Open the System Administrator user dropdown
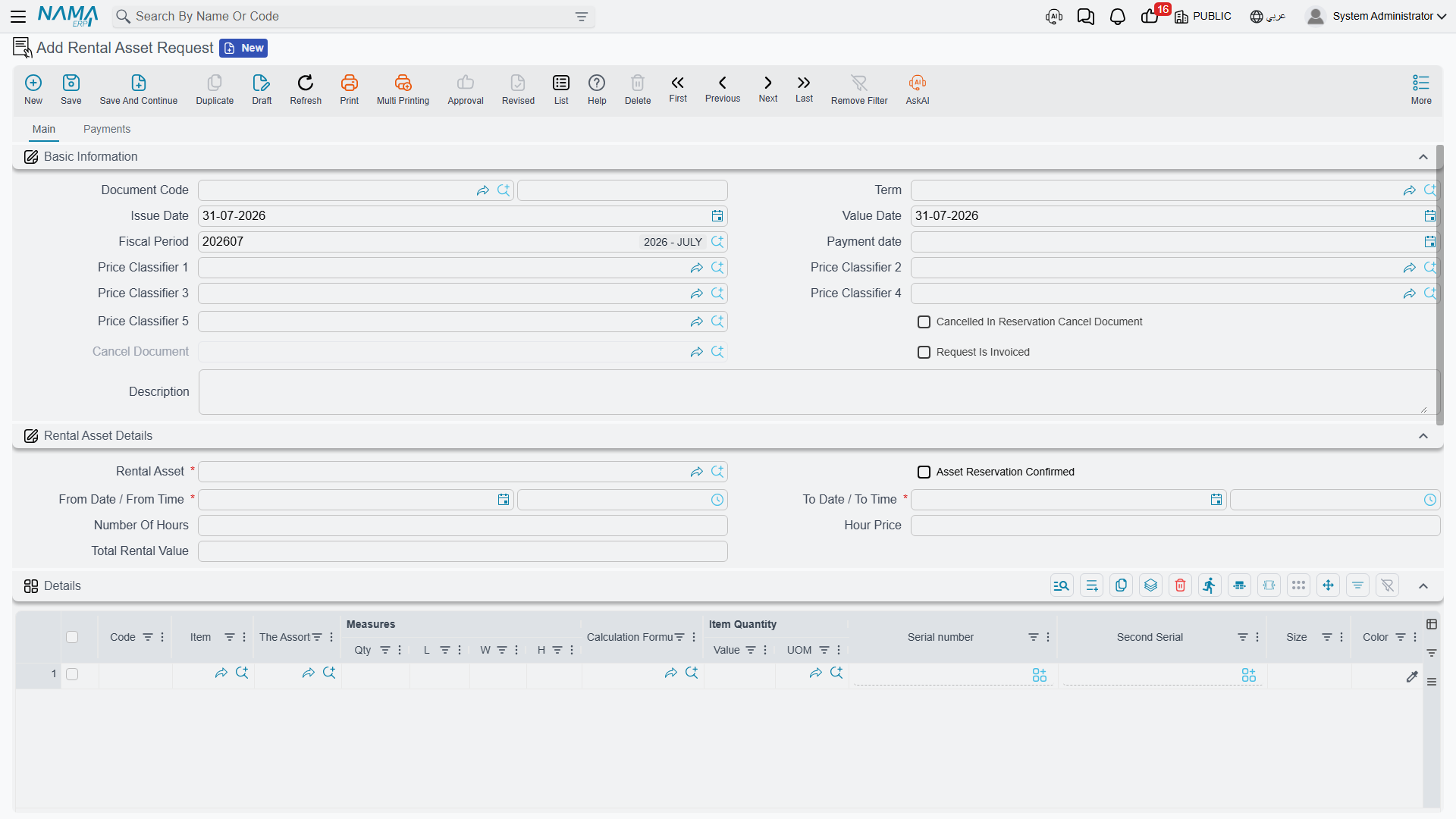This screenshot has width=1456, height=819. [1376, 17]
